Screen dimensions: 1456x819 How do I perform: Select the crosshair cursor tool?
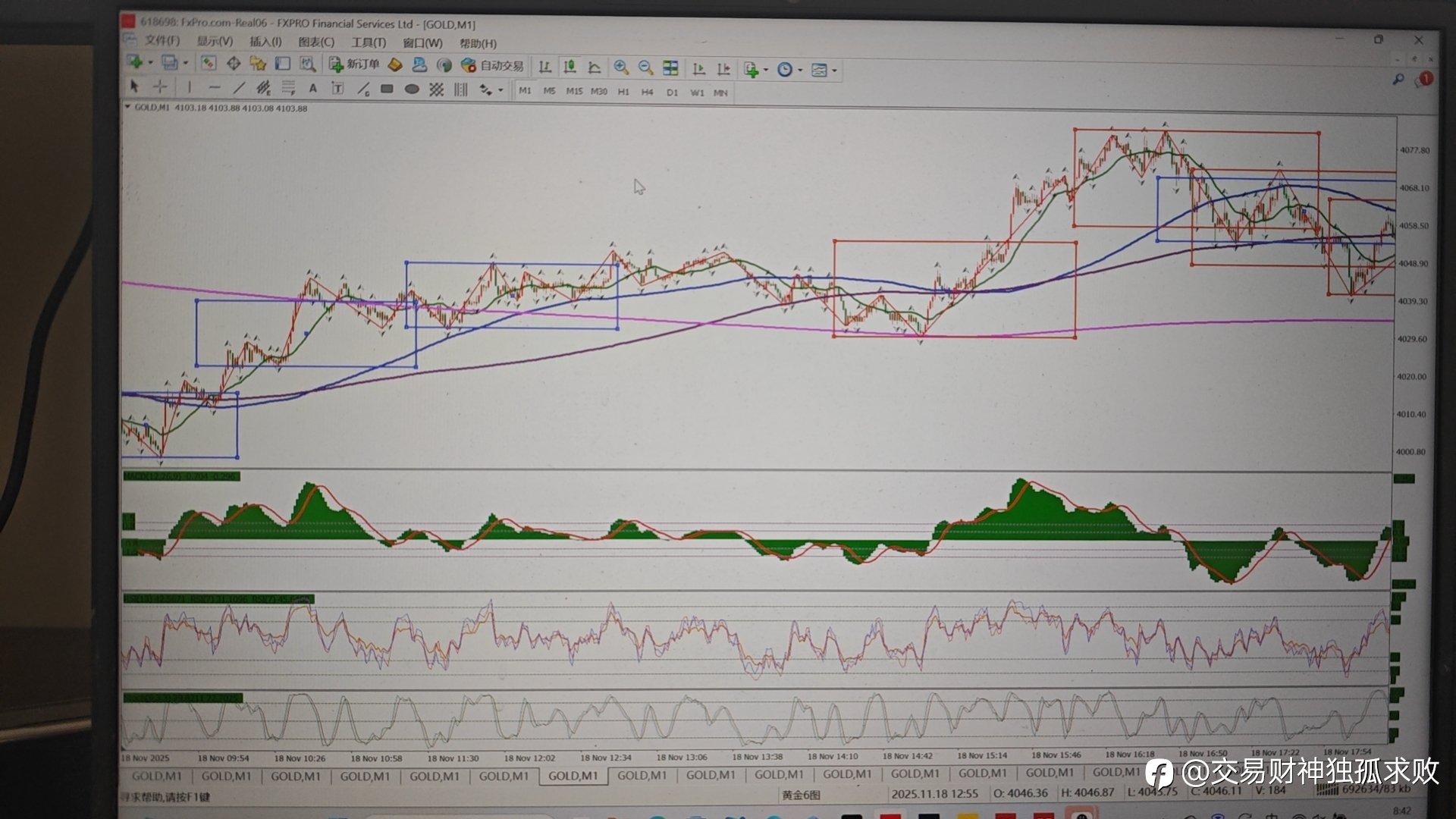160,86
